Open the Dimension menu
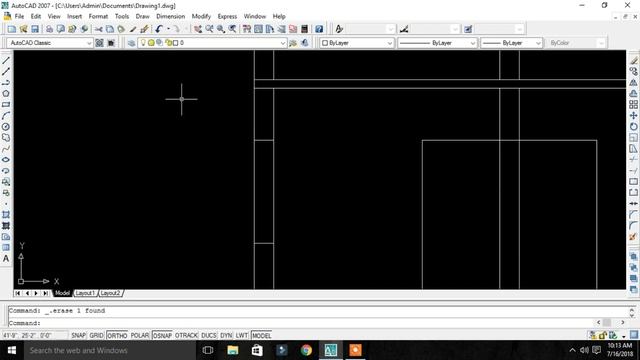Image resolution: width=640 pixels, height=360 pixels. pyautogui.click(x=171, y=16)
